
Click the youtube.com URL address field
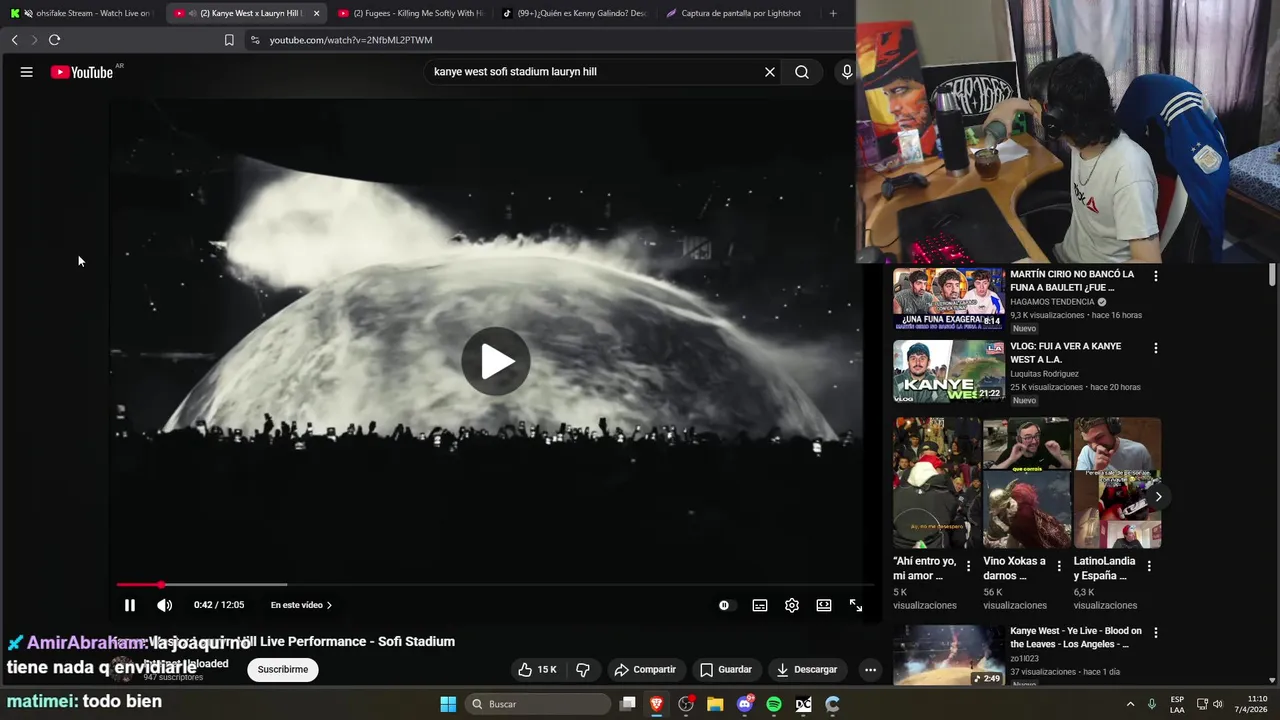click(x=350, y=40)
